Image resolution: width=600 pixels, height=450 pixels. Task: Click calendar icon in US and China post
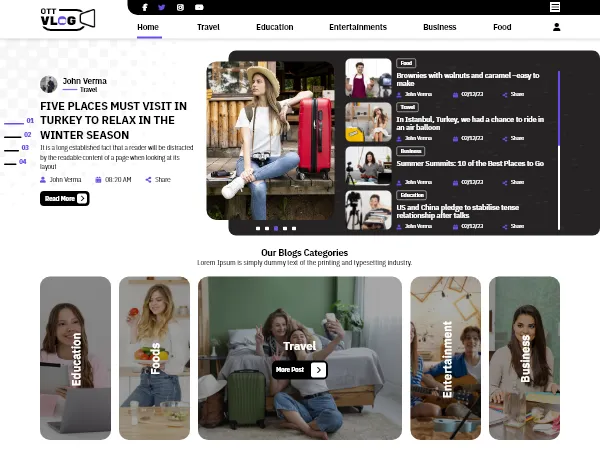pos(455,227)
